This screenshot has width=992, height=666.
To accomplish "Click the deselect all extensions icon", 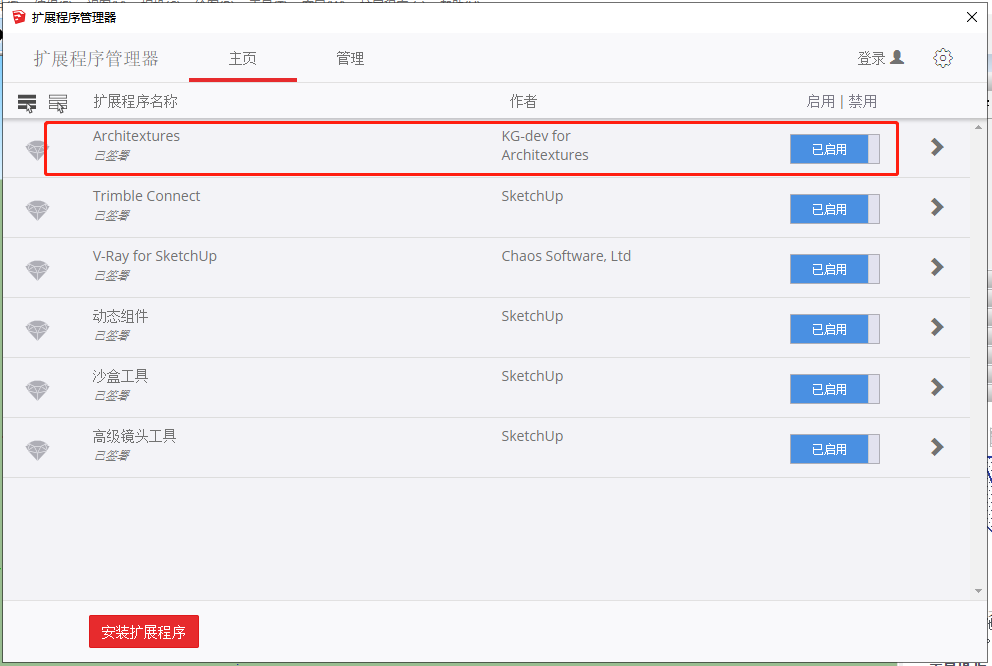I will tap(58, 103).
